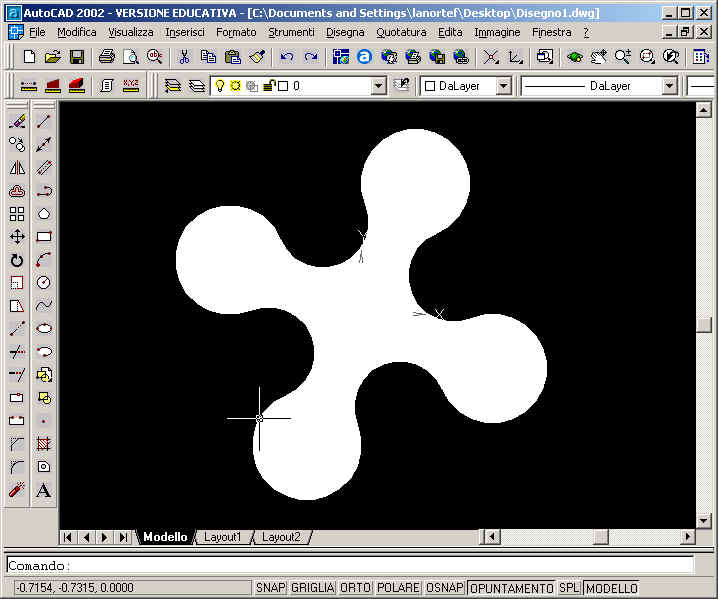Copy to clipboard icon
The image size is (718, 599).
click(208, 57)
